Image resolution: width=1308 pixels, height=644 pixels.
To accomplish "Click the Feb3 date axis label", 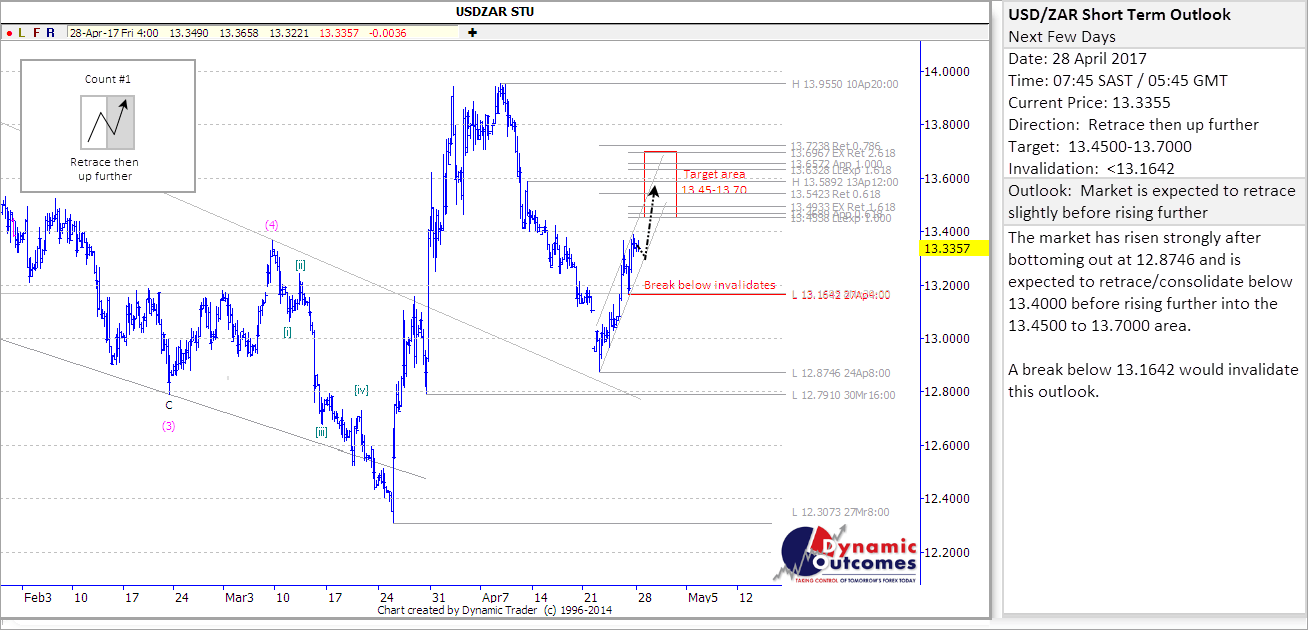I will point(37,598).
